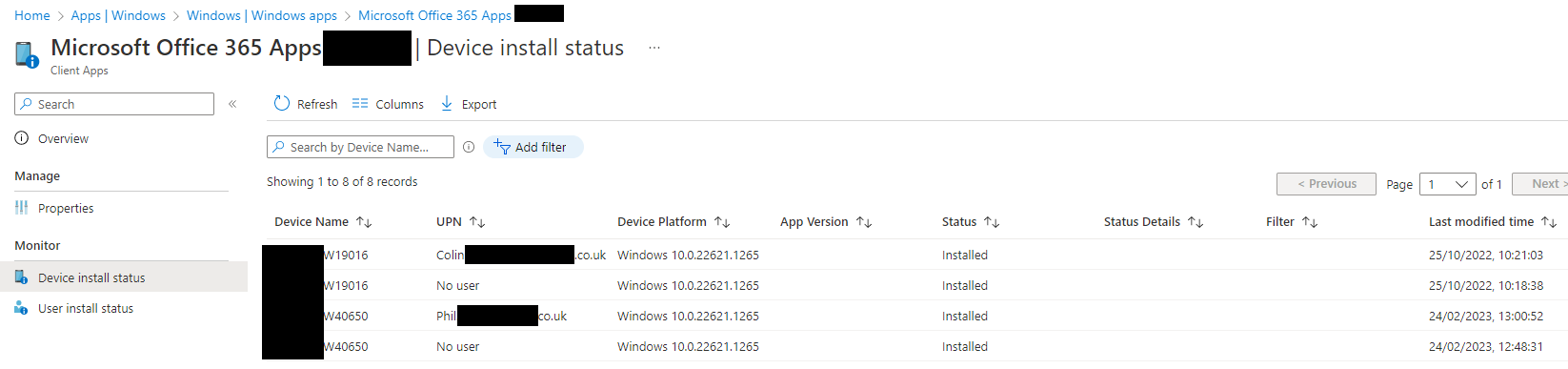Click the Showing 1 to 8 records text

(342, 181)
